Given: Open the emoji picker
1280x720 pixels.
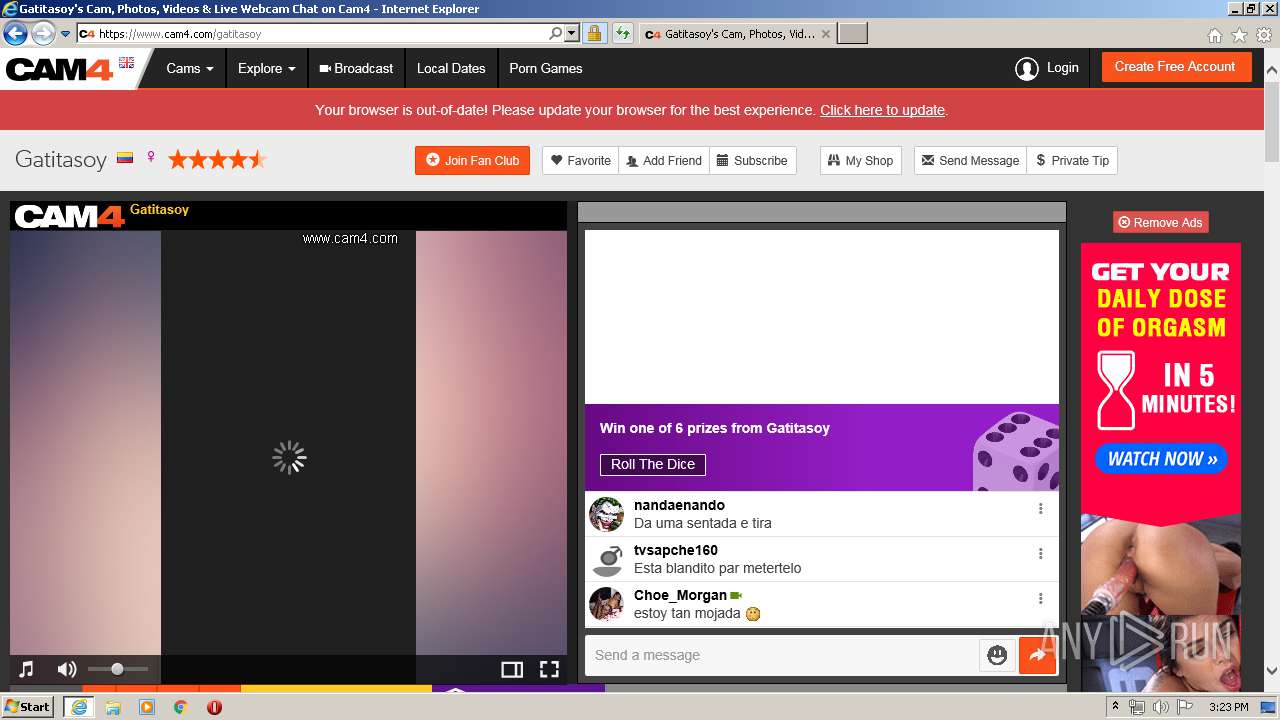Looking at the screenshot, I should (997, 655).
